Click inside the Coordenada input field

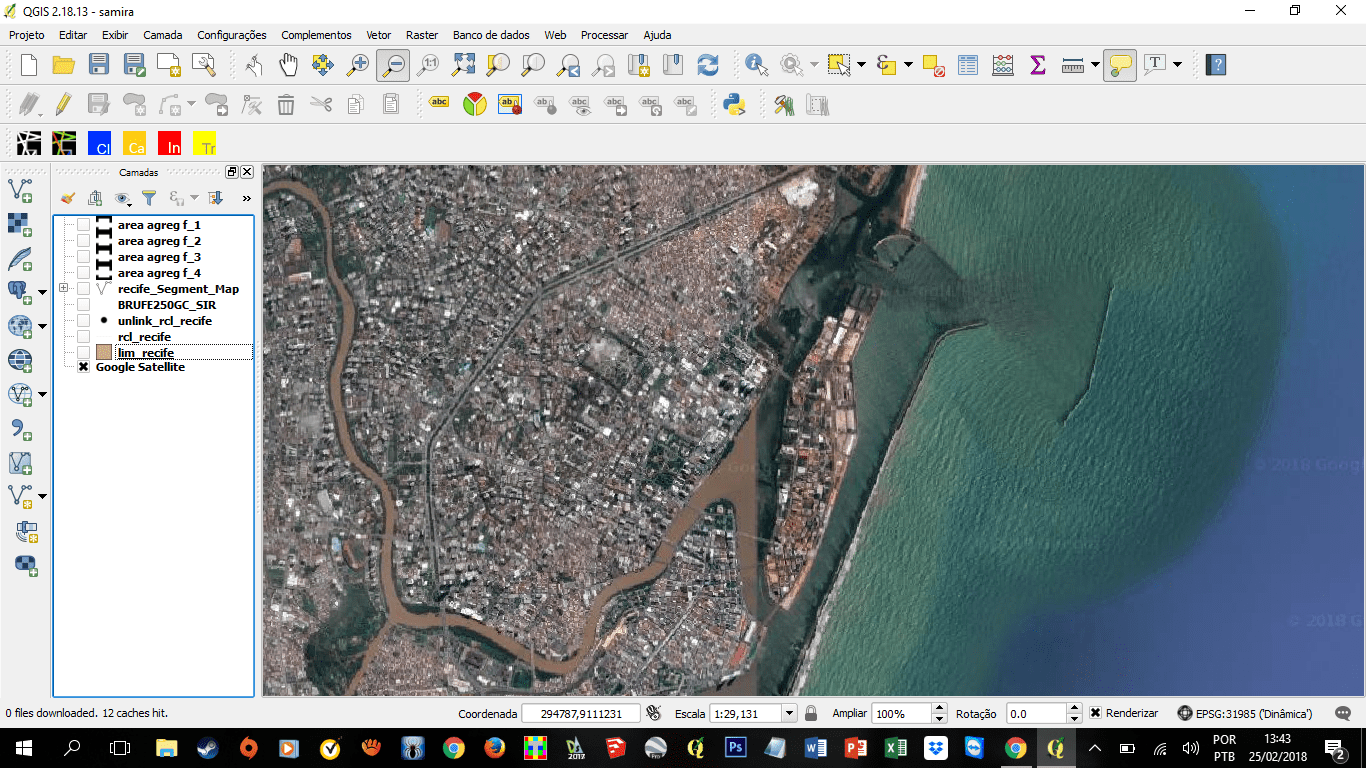pos(580,713)
